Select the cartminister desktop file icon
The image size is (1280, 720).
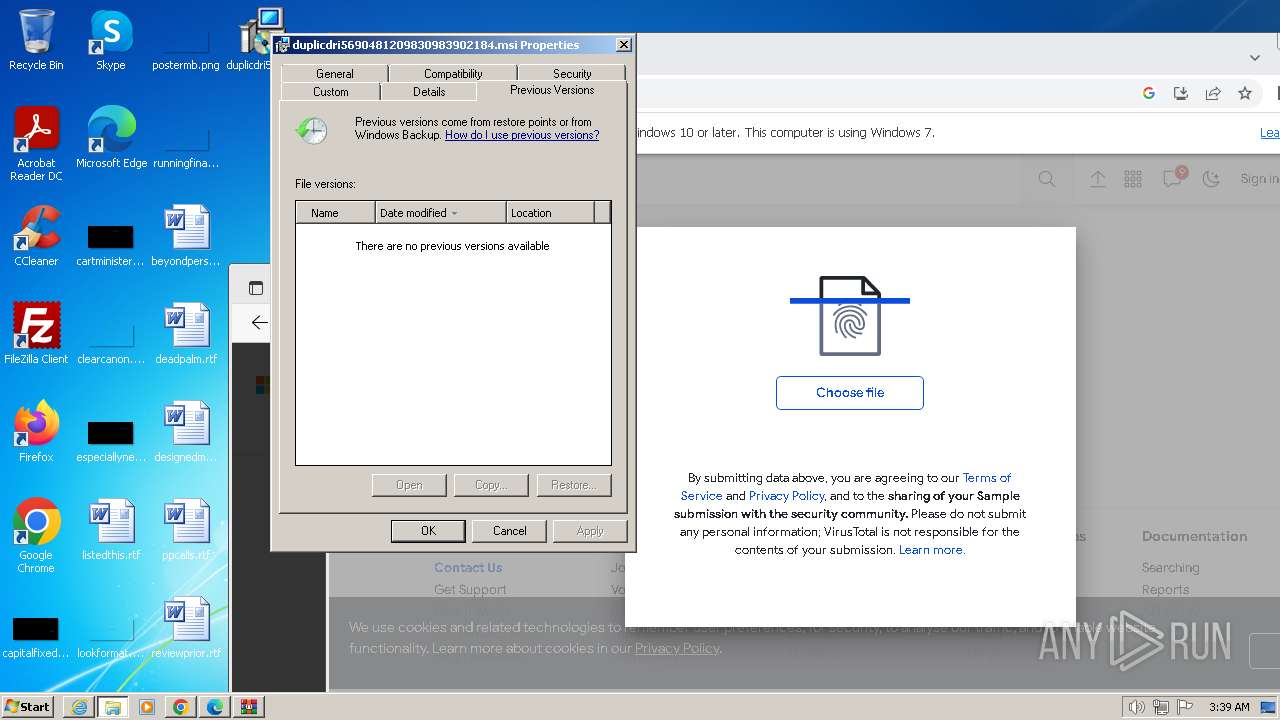[111, 244]
